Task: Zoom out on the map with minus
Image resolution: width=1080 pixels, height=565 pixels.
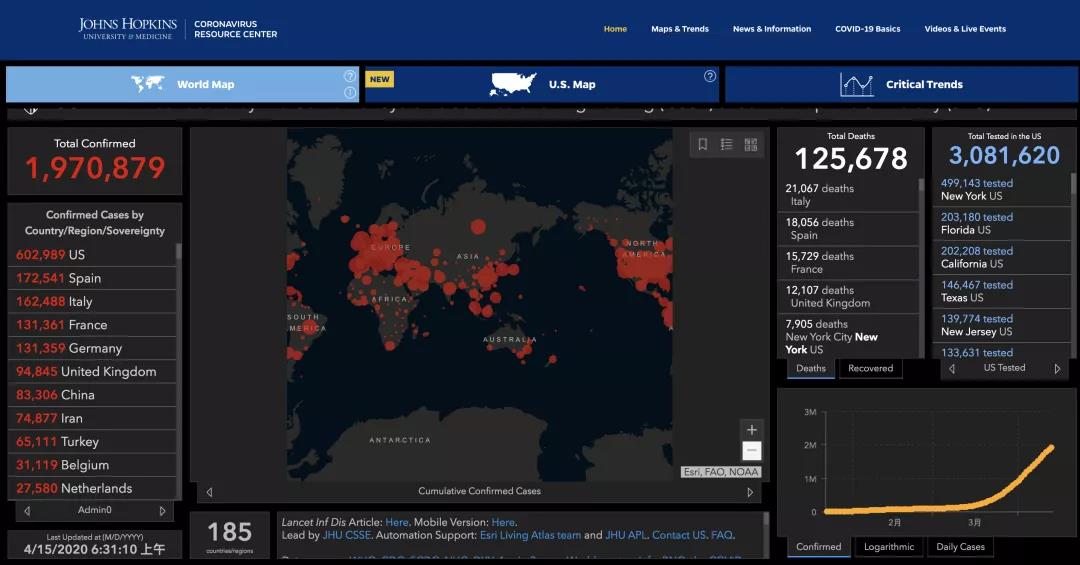Action: pos(752,451)
